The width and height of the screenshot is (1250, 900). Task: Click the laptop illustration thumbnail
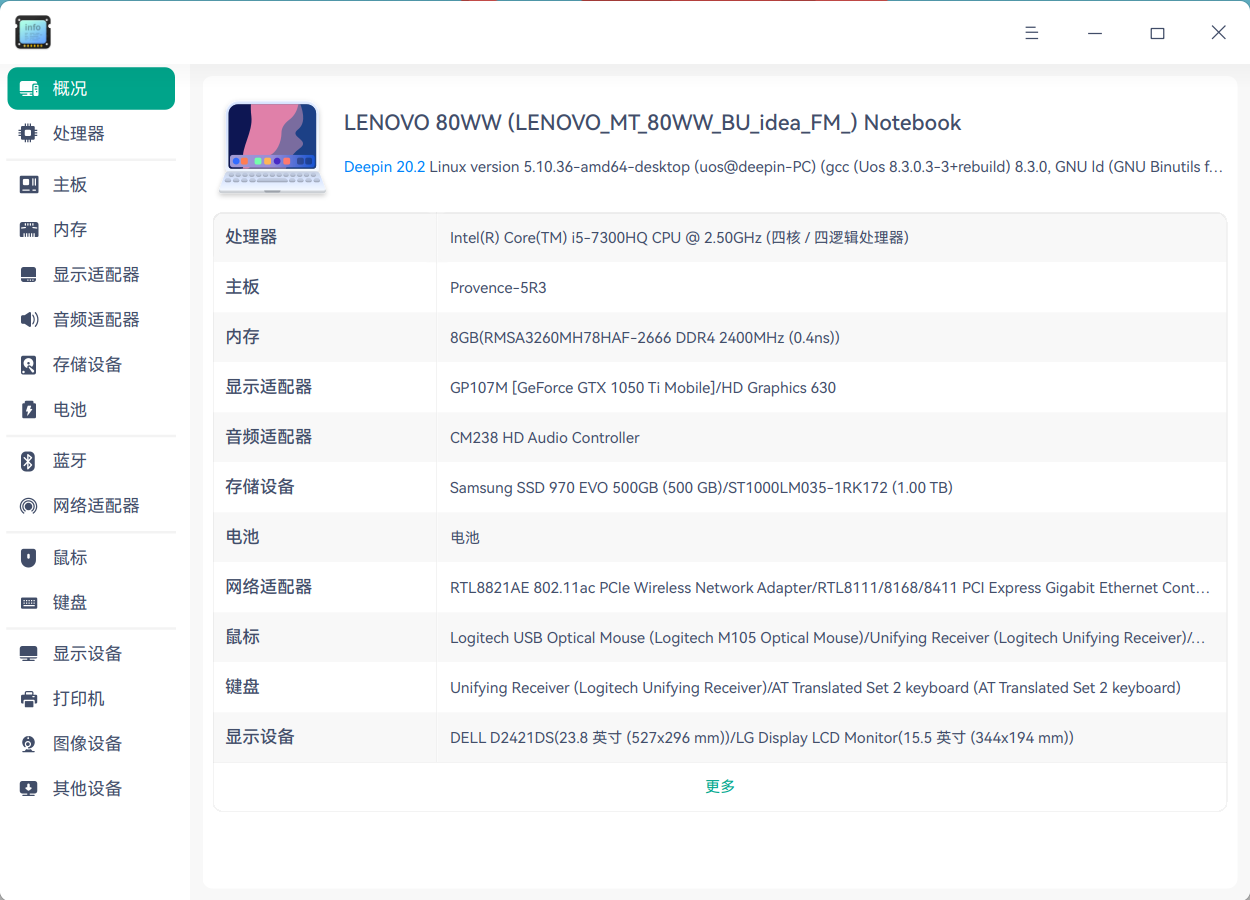point(273,147)
